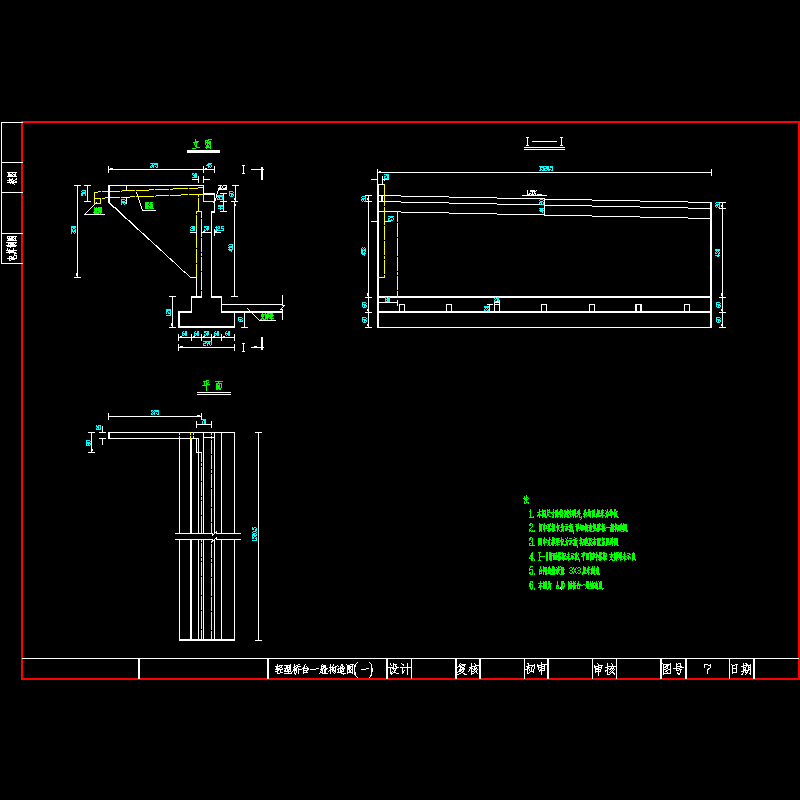Click the 设计 cell in title block
The image size is (800, 800).
click(399, 669)
